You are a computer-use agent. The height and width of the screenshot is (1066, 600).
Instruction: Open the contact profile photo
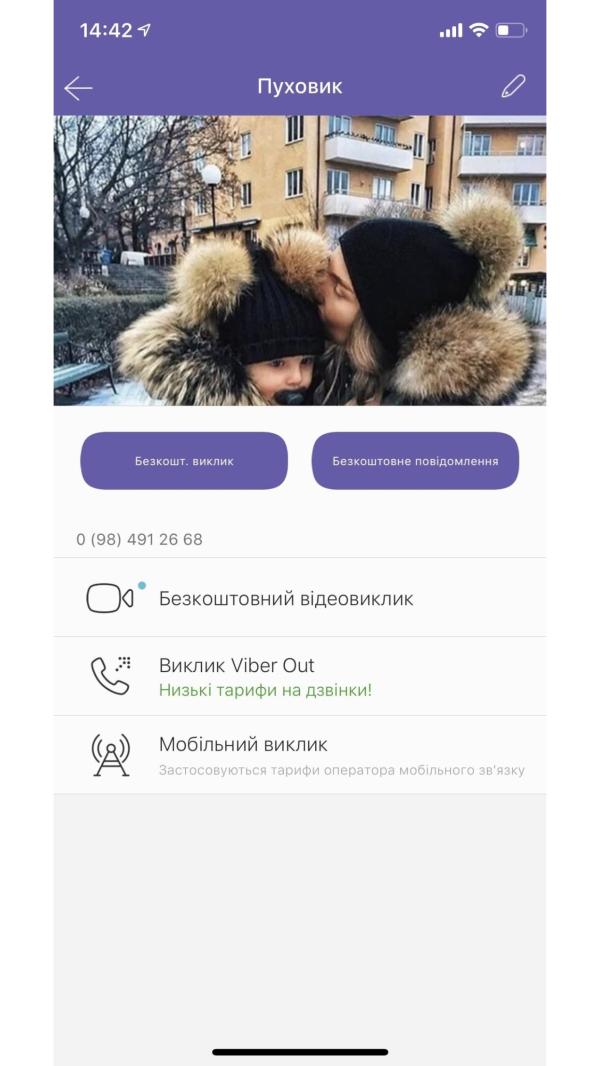300,260
